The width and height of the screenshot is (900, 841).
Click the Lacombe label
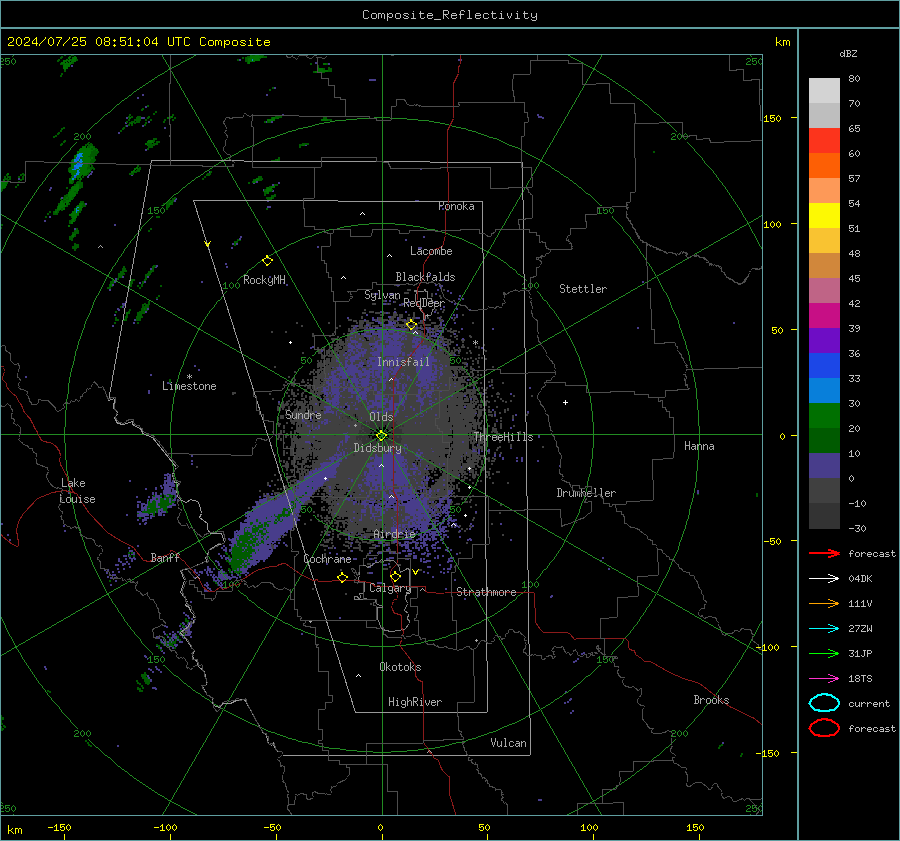(x=431, y=251)
